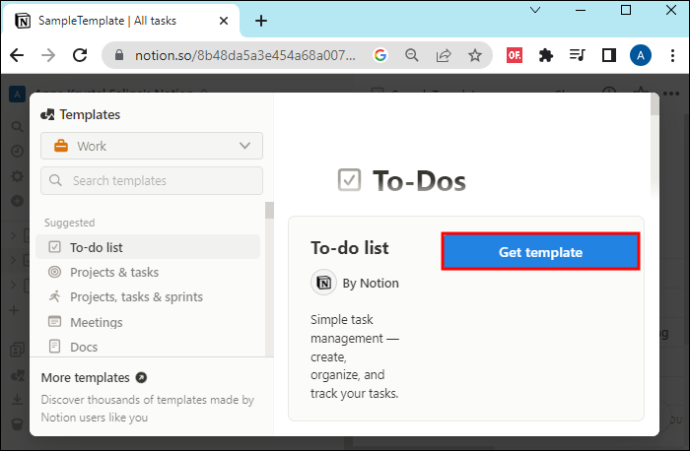This screenshot has width=690, height=451.
Task: Open the Extensions puzzle menu
Action: pyautogui.click(x=546, y=55)
